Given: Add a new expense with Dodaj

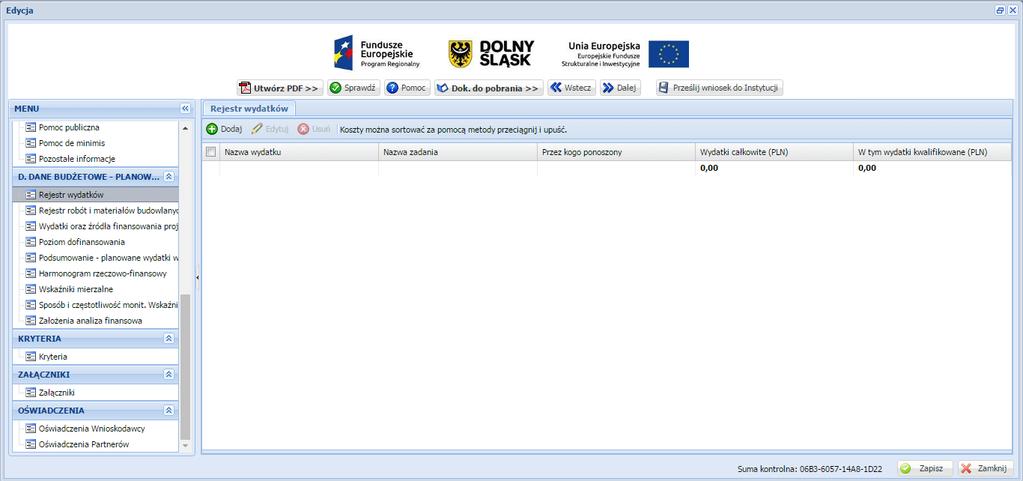Looking at the screenshot, I should pos(224,129).
